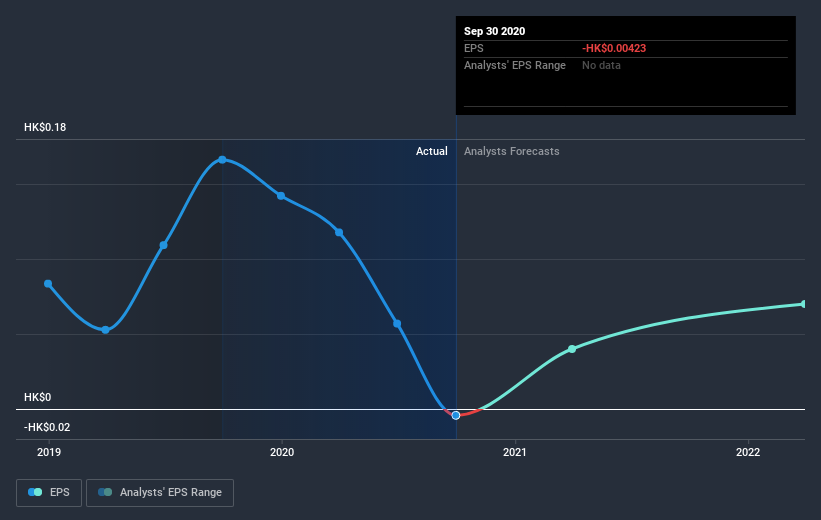Click the 2022 x-axis label
The image size is (821, 520).
(x=748, y=452)
